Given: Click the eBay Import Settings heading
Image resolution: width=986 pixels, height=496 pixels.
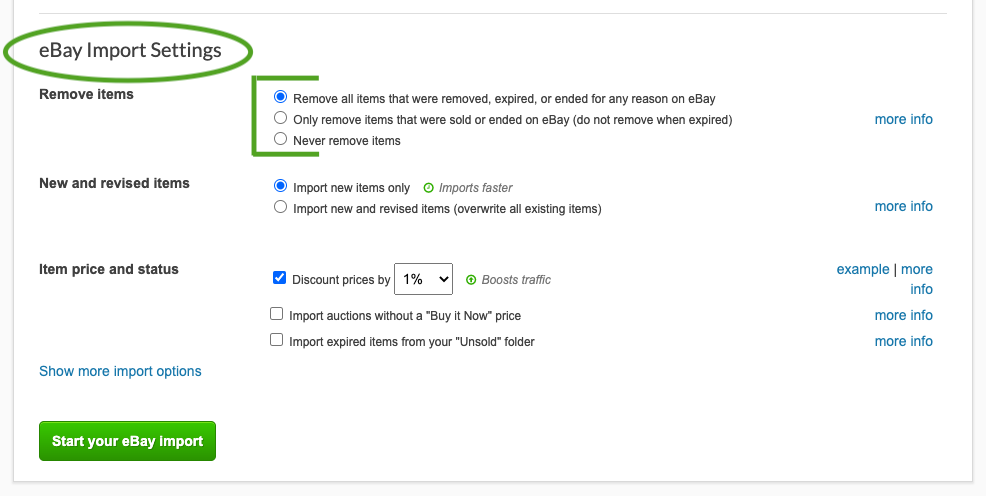Looking at the screenshot, I should pyautogui.click(x=130, y=50).
